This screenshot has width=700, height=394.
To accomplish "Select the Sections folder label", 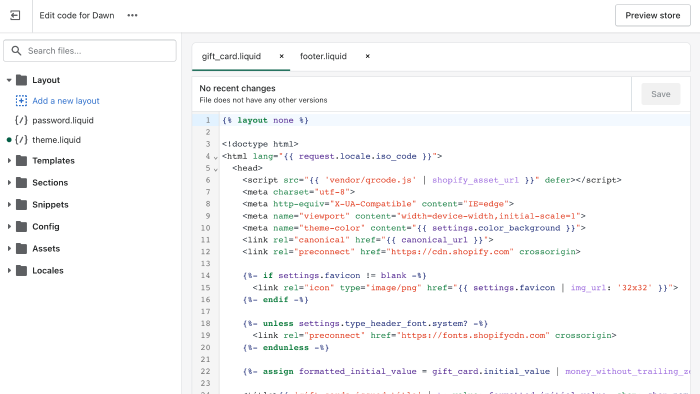I will (x=50, y=182).
